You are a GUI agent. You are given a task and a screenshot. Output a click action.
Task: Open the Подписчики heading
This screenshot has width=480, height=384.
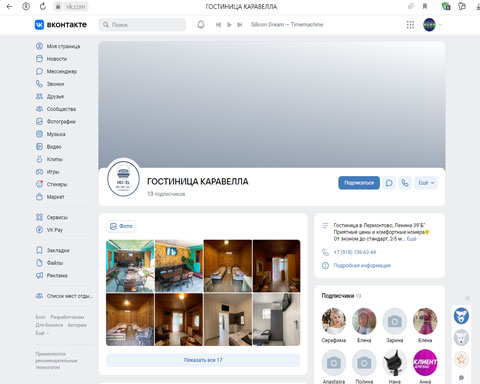338,296
